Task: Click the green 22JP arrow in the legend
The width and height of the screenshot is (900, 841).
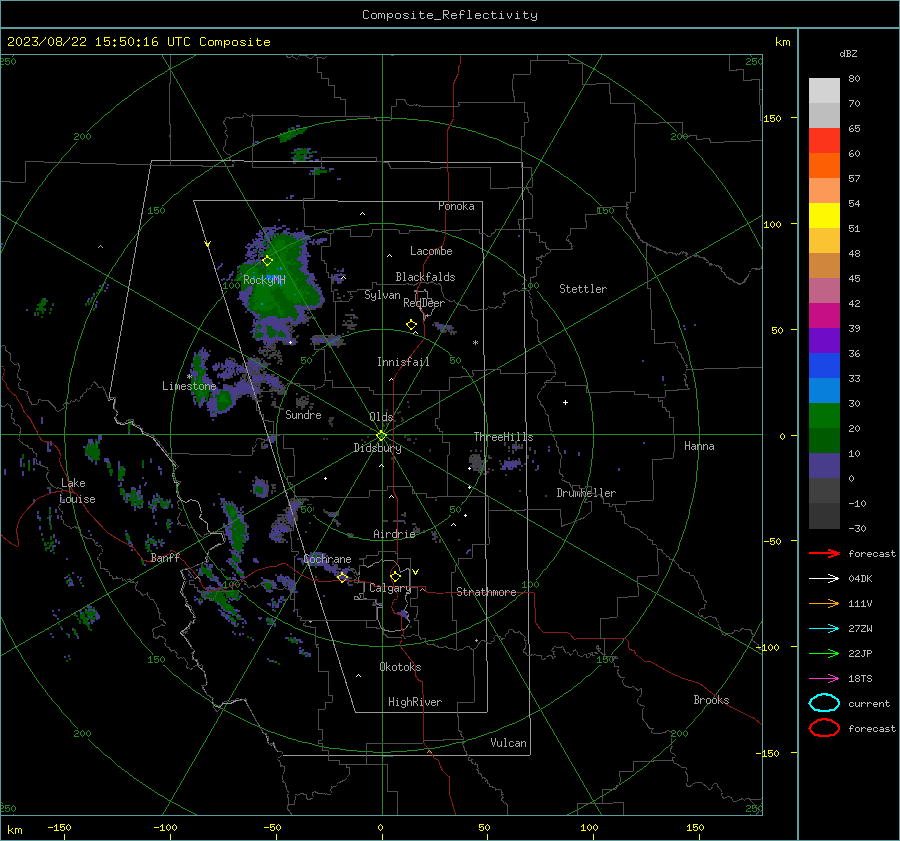Action: point(824,653)
